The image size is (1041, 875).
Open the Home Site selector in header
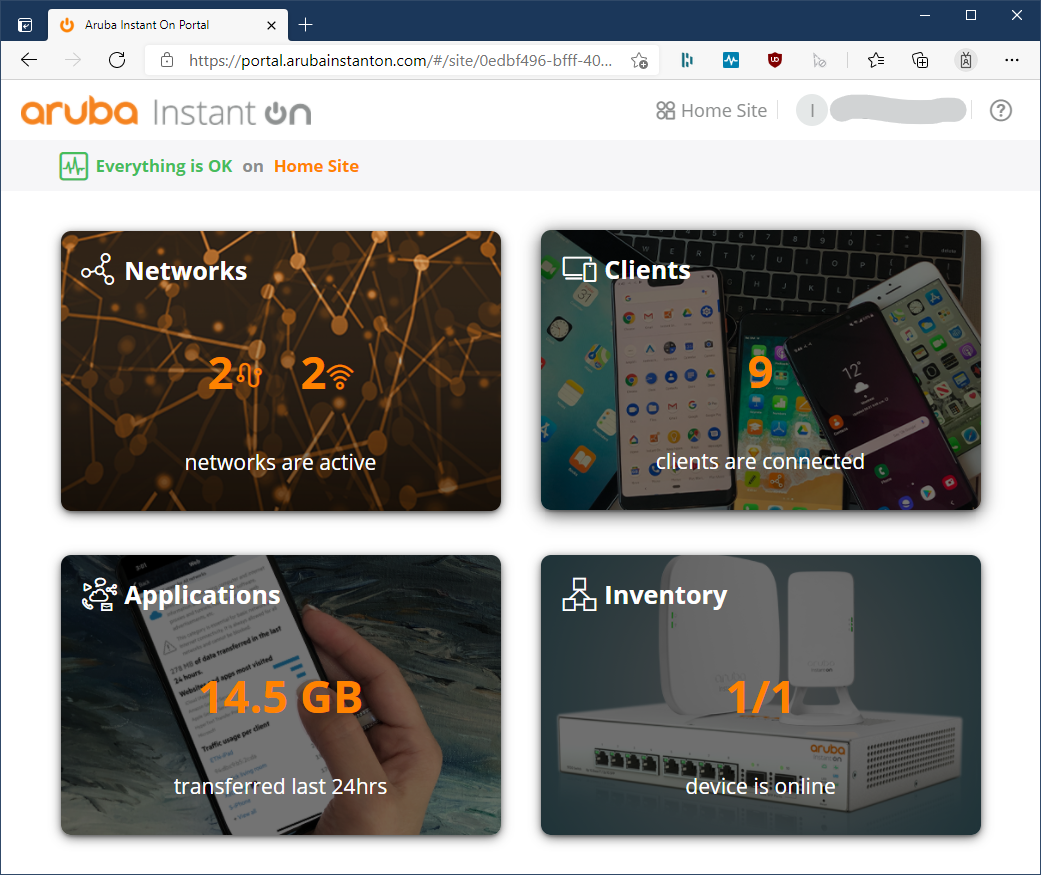[711, 110]
